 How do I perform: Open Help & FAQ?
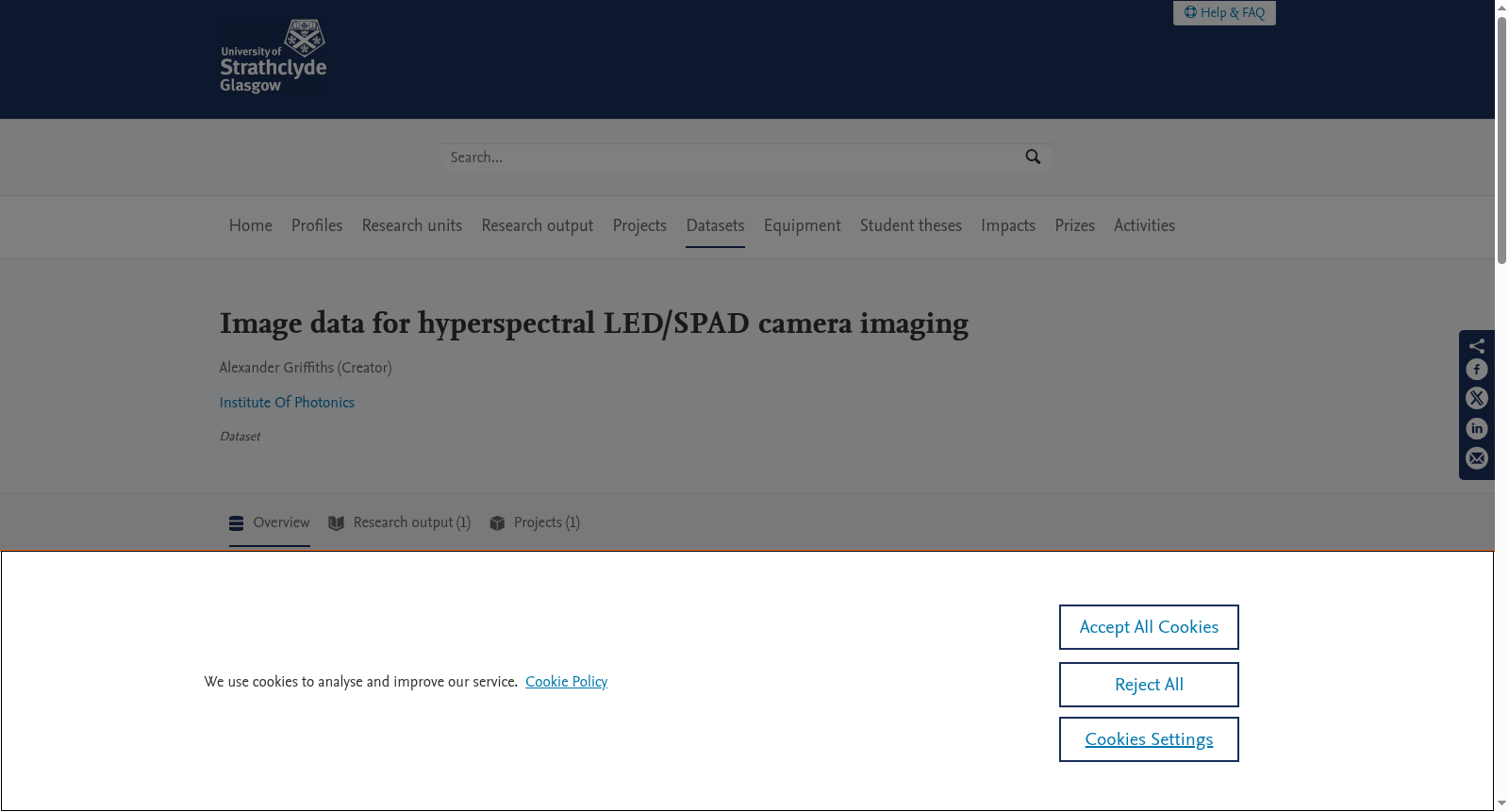pyautogui.click(x=1224, y=12)
